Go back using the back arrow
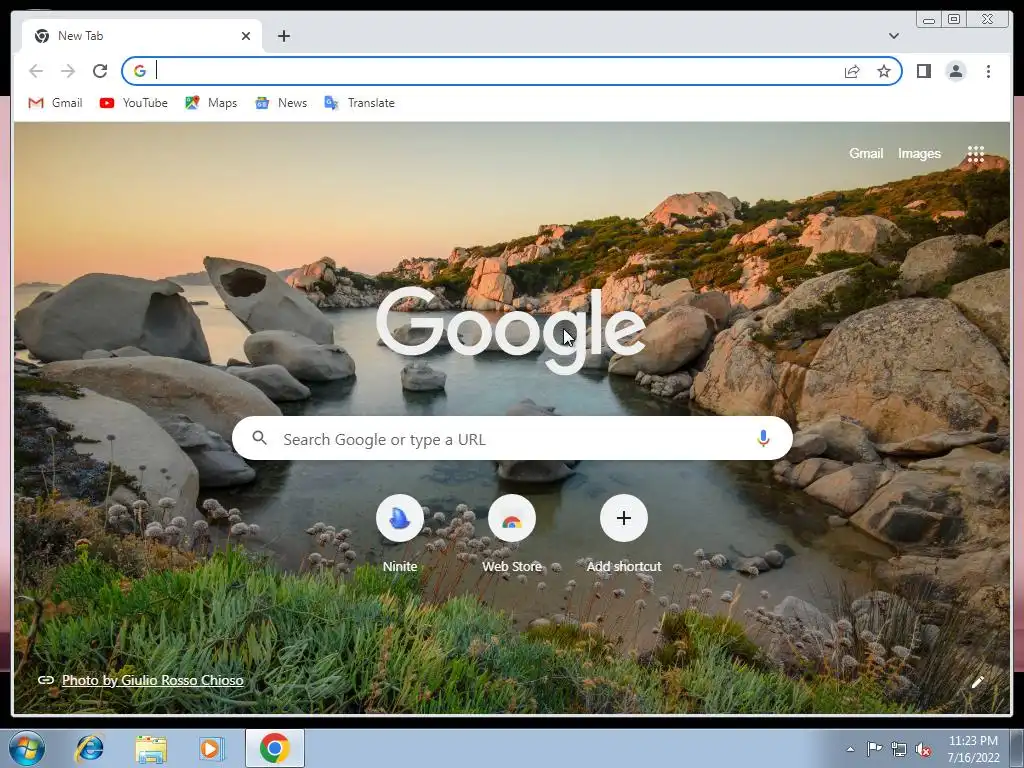This screenshot has height=768, width=1024. [36, 71]
